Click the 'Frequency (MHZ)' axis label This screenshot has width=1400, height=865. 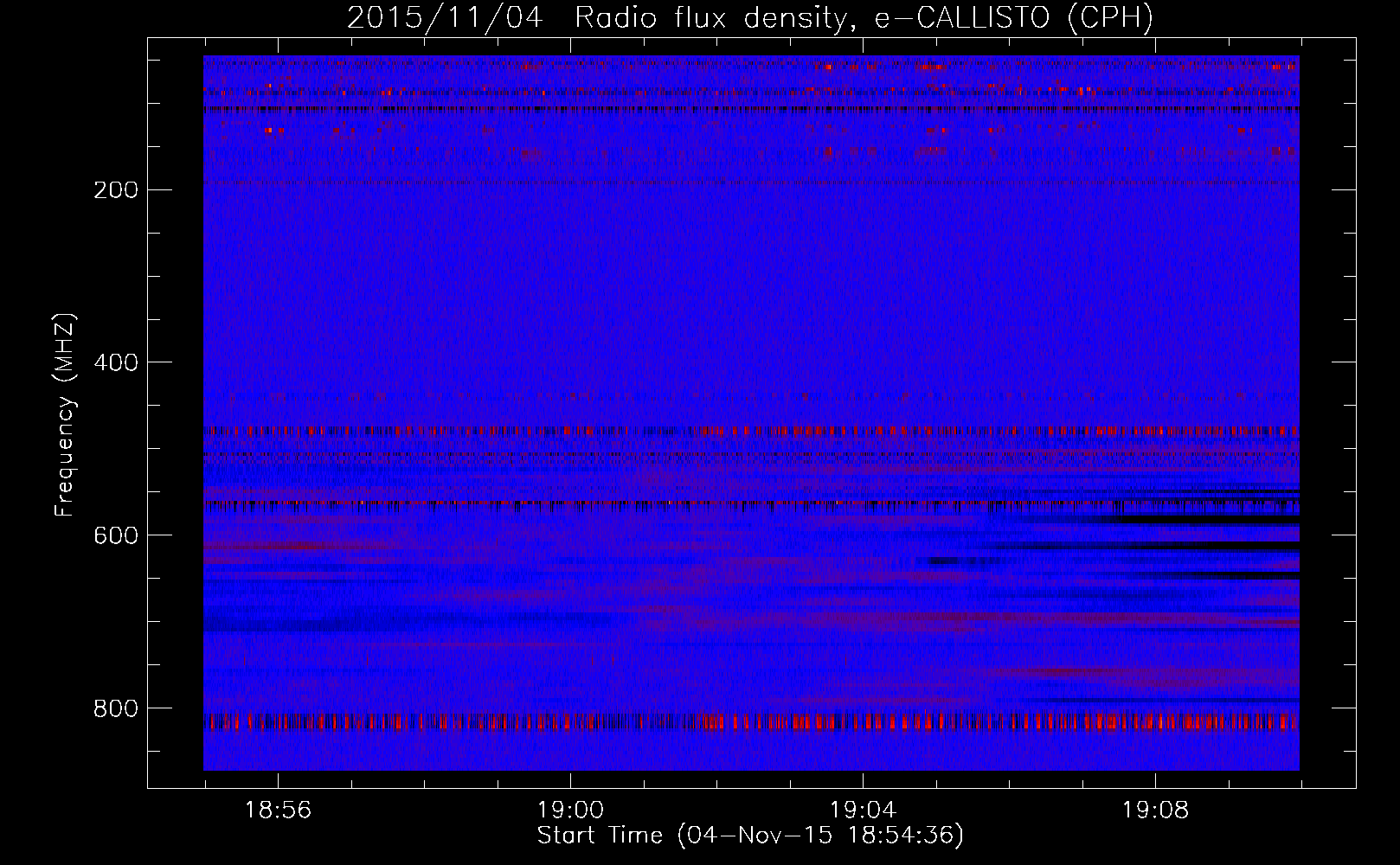click(65, 415)
